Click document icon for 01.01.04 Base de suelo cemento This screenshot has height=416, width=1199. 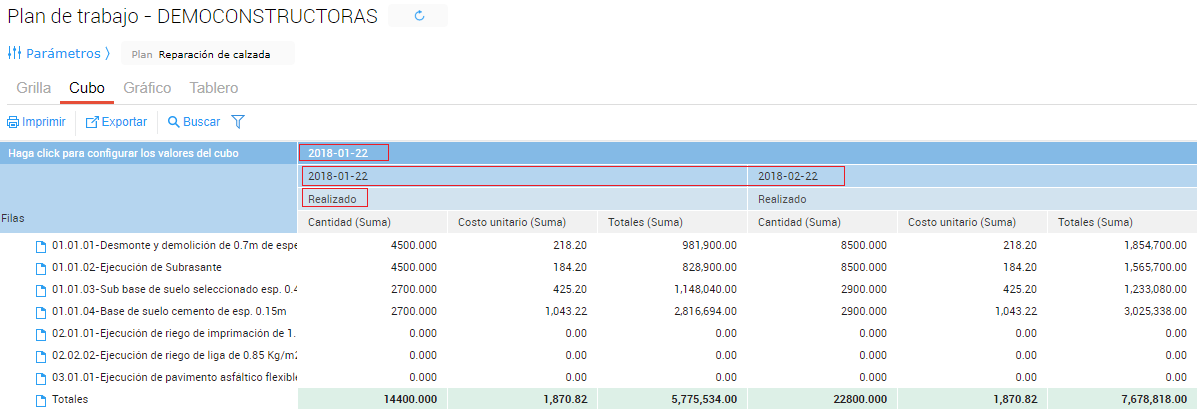point(41,312)
